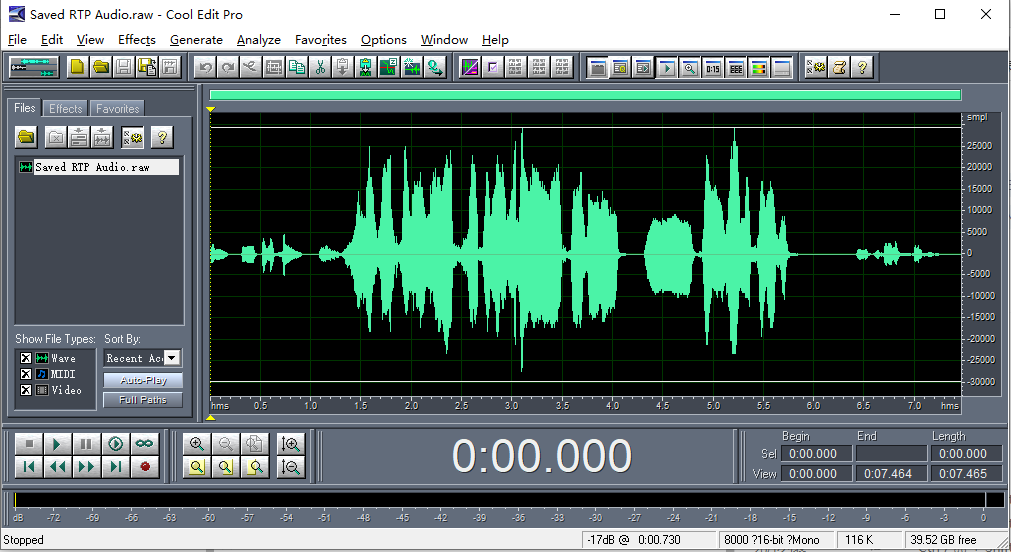Image resolution: width=1011 pixels, height=552 pixels.
Task: Toggle the Full Paths button
Action: [143, 400]
